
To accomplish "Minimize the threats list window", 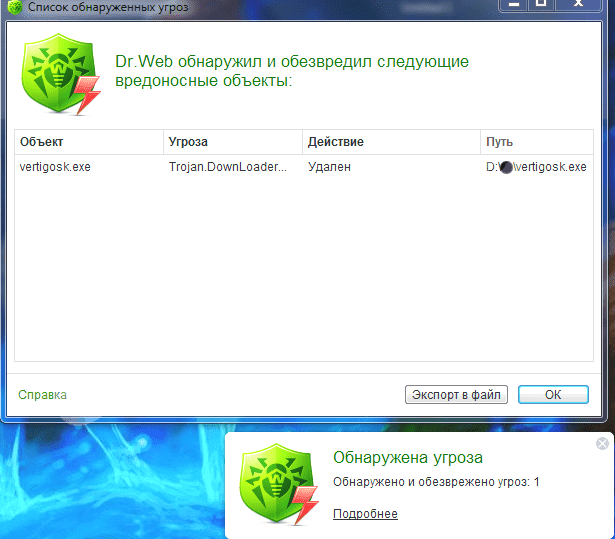I will 514,4.
